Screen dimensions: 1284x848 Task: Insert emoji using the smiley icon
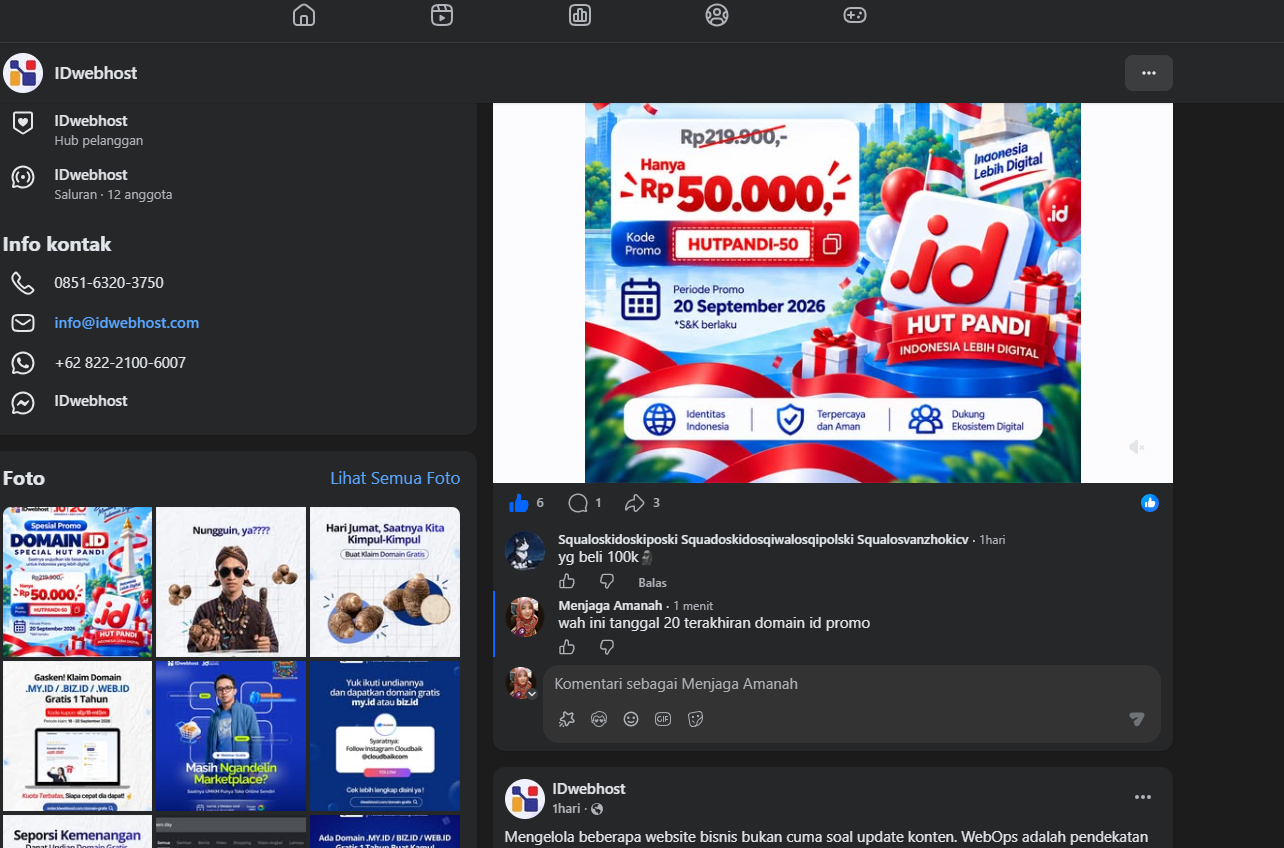[x=631, y=719]
